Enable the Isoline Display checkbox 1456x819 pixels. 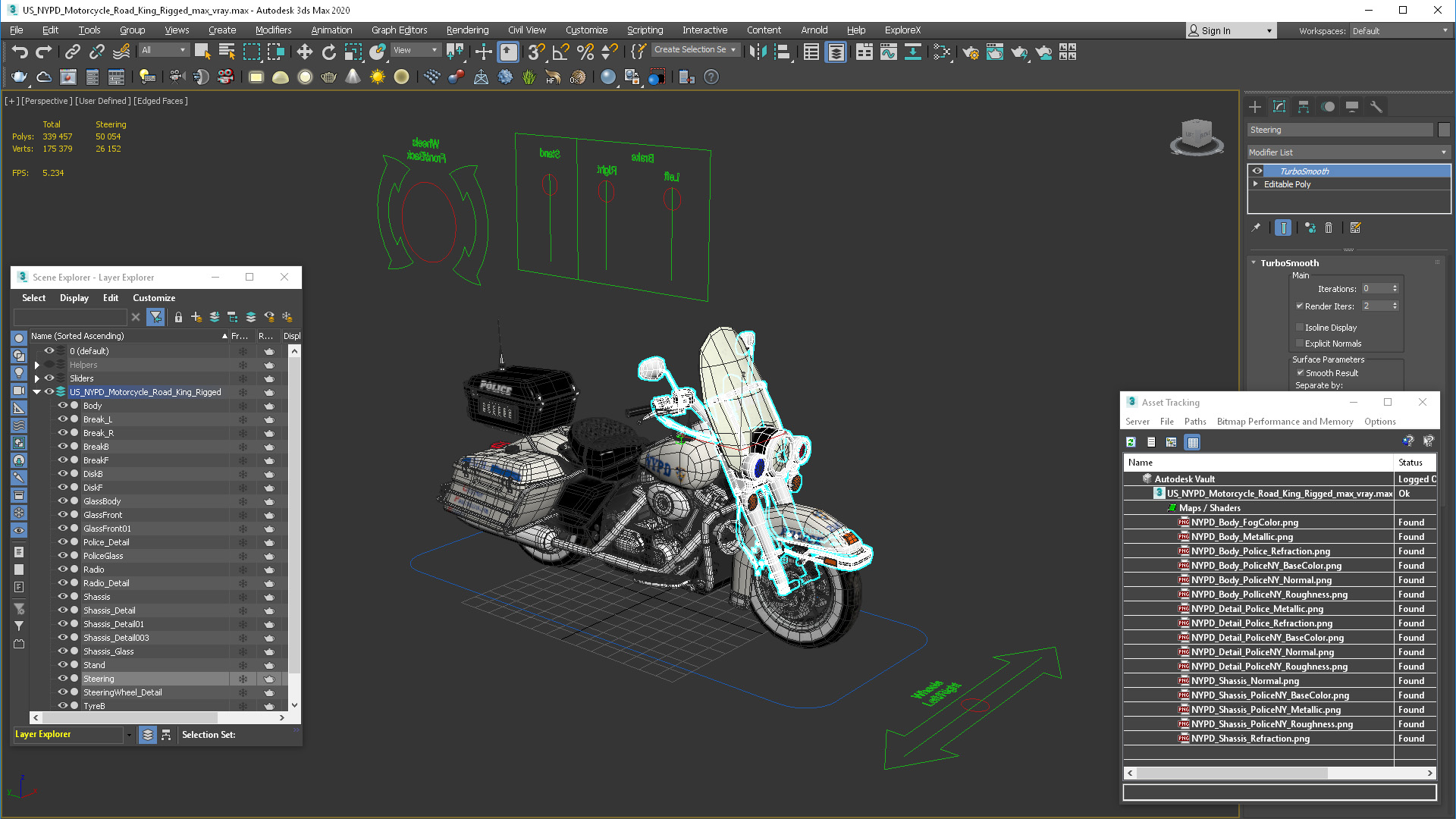point(1300,328)
